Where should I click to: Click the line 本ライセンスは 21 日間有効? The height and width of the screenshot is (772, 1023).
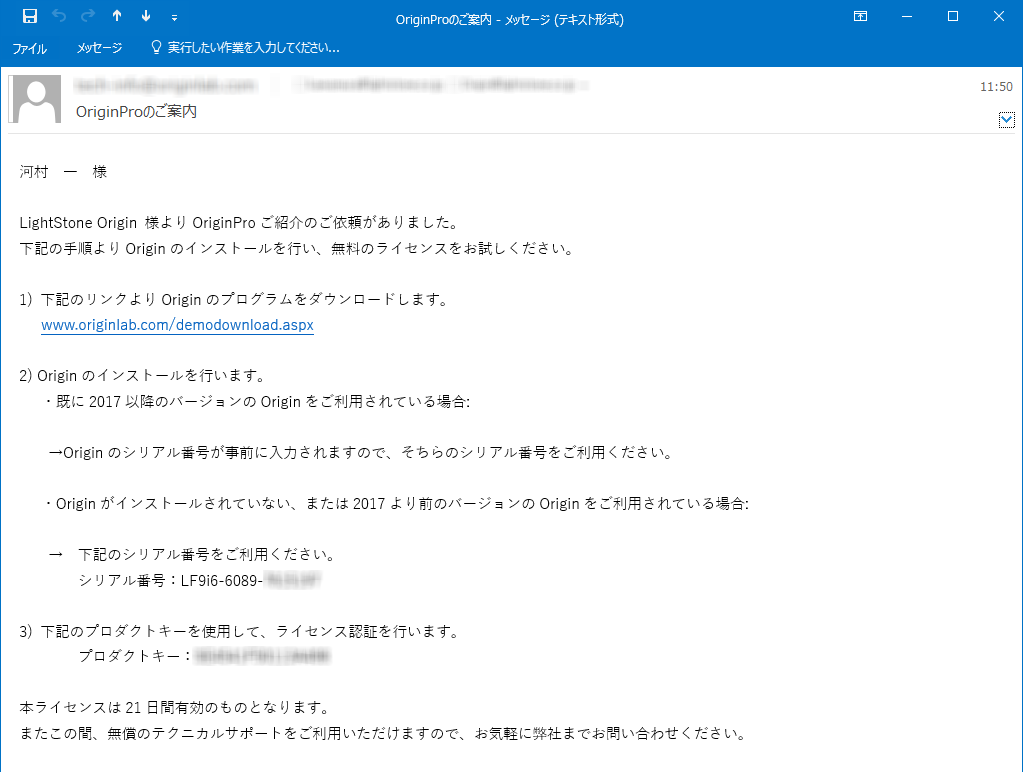(x=175, y=707)
